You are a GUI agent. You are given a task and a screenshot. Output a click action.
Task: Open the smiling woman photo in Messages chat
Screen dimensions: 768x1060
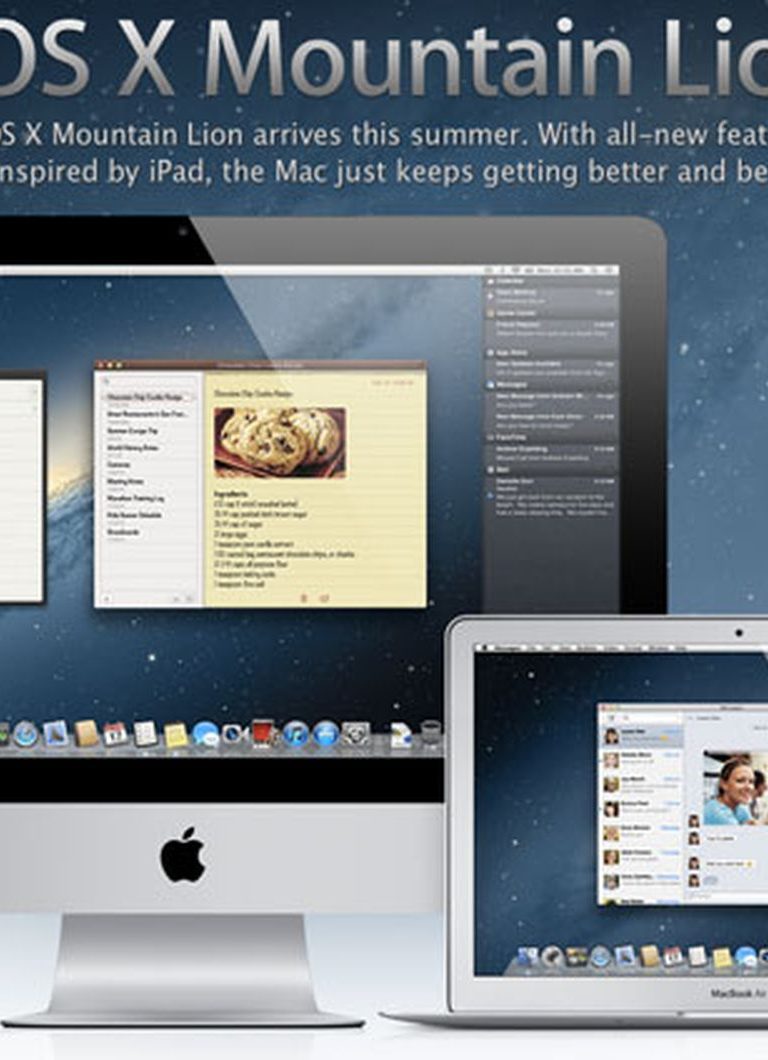[x=736, y=788]
